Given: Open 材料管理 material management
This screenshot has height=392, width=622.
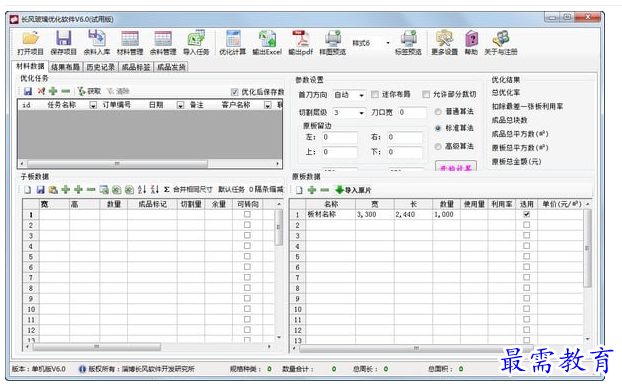Looking at the screenshot, I should tap(130, 42).
